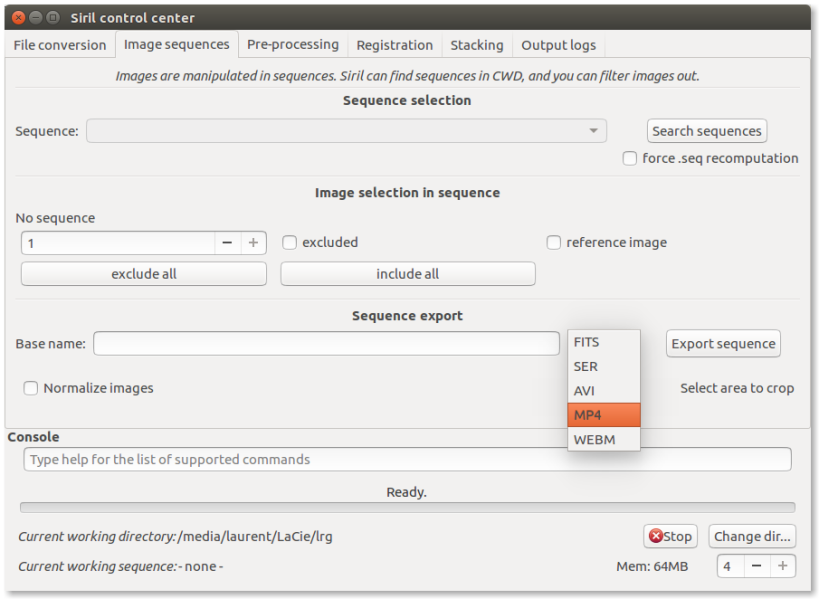Decrease thread count with minus button
The height and width of the screenshot is (599, 819).
coord(757,566)
